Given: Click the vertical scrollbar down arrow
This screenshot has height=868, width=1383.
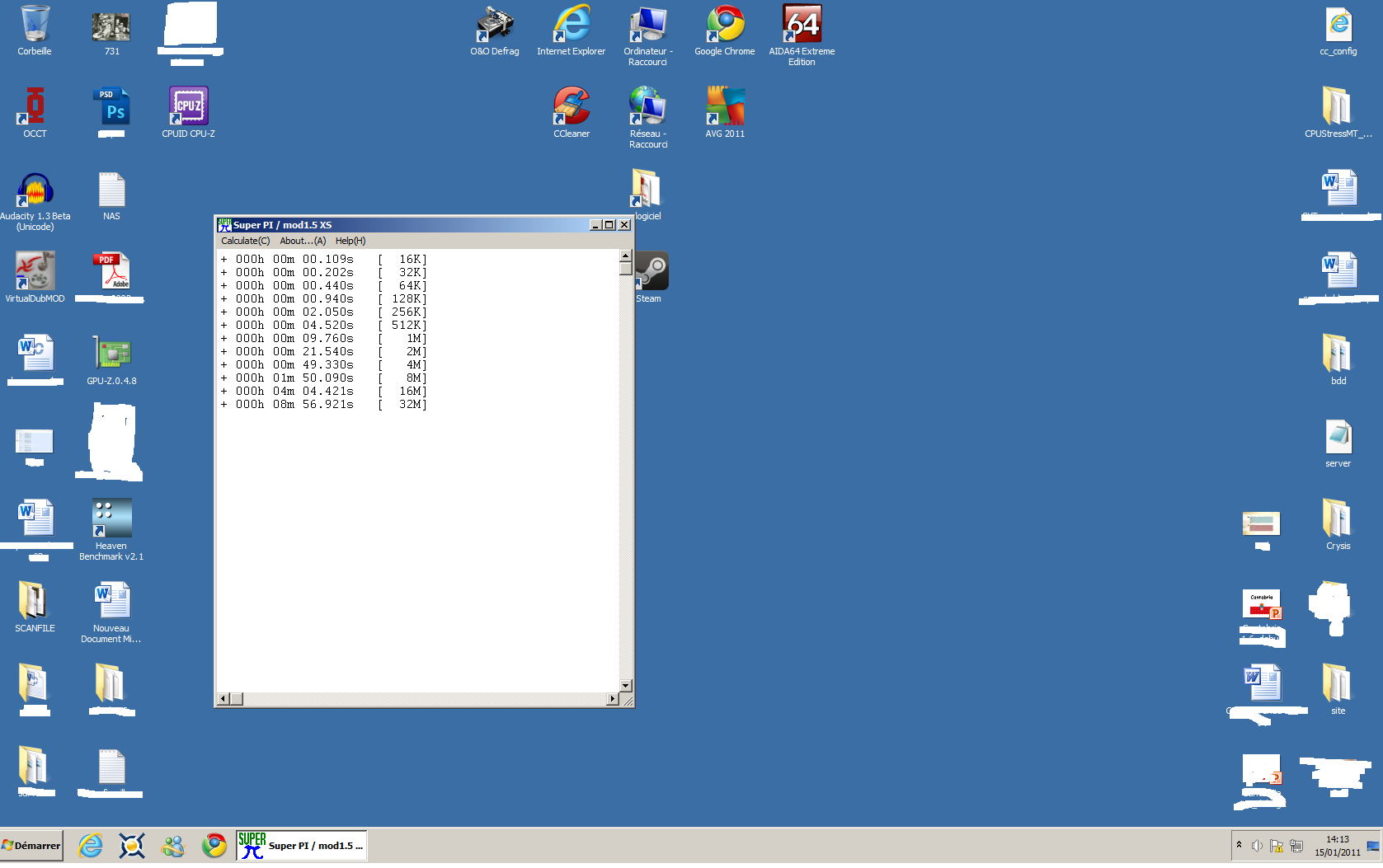Looking at the screenshot, I should coord(626,686).
